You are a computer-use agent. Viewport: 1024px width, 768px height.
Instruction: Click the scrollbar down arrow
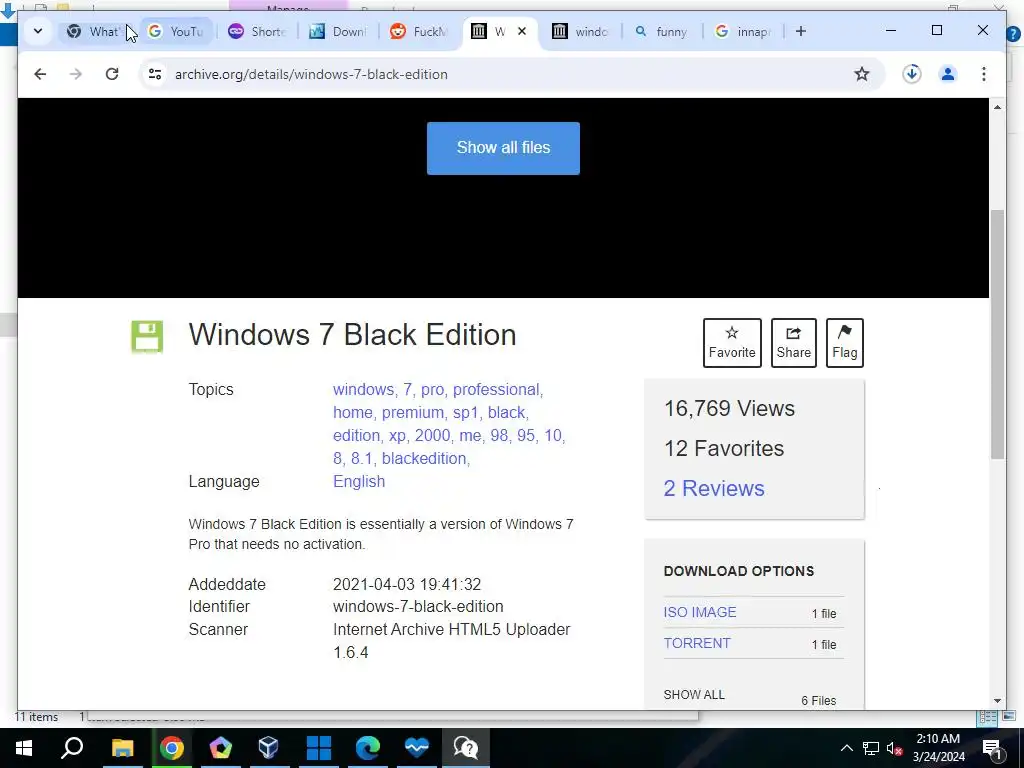coord(997,701)
